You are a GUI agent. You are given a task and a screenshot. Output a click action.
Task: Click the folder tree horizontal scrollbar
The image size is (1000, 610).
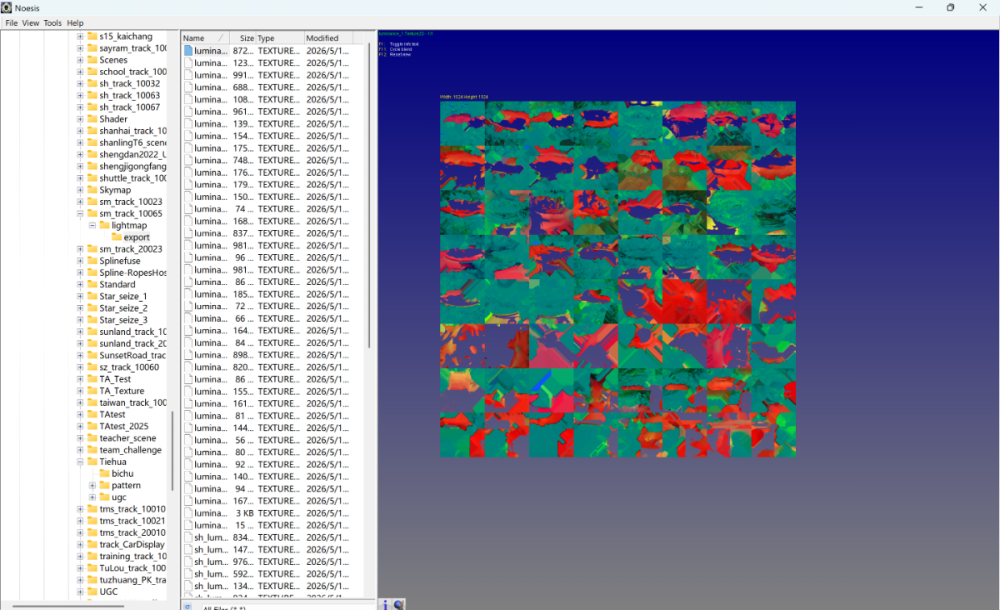click(x=68, y=606)
